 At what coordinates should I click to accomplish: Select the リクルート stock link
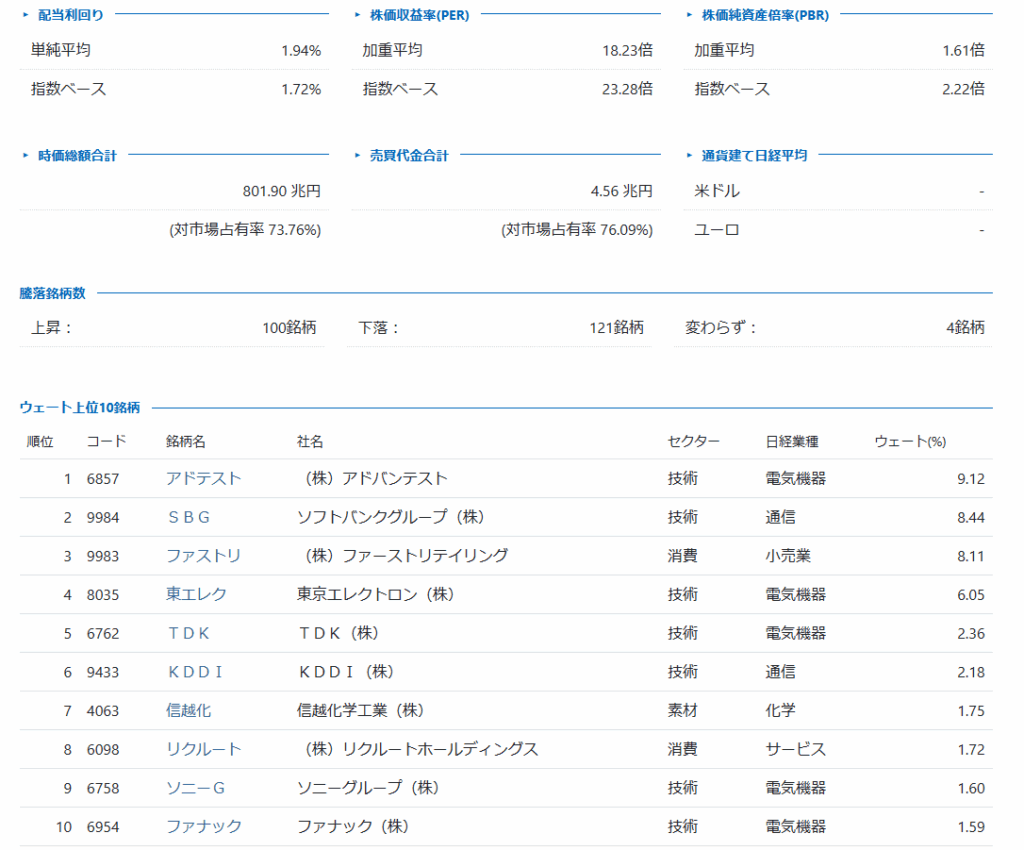pos(203,749)
